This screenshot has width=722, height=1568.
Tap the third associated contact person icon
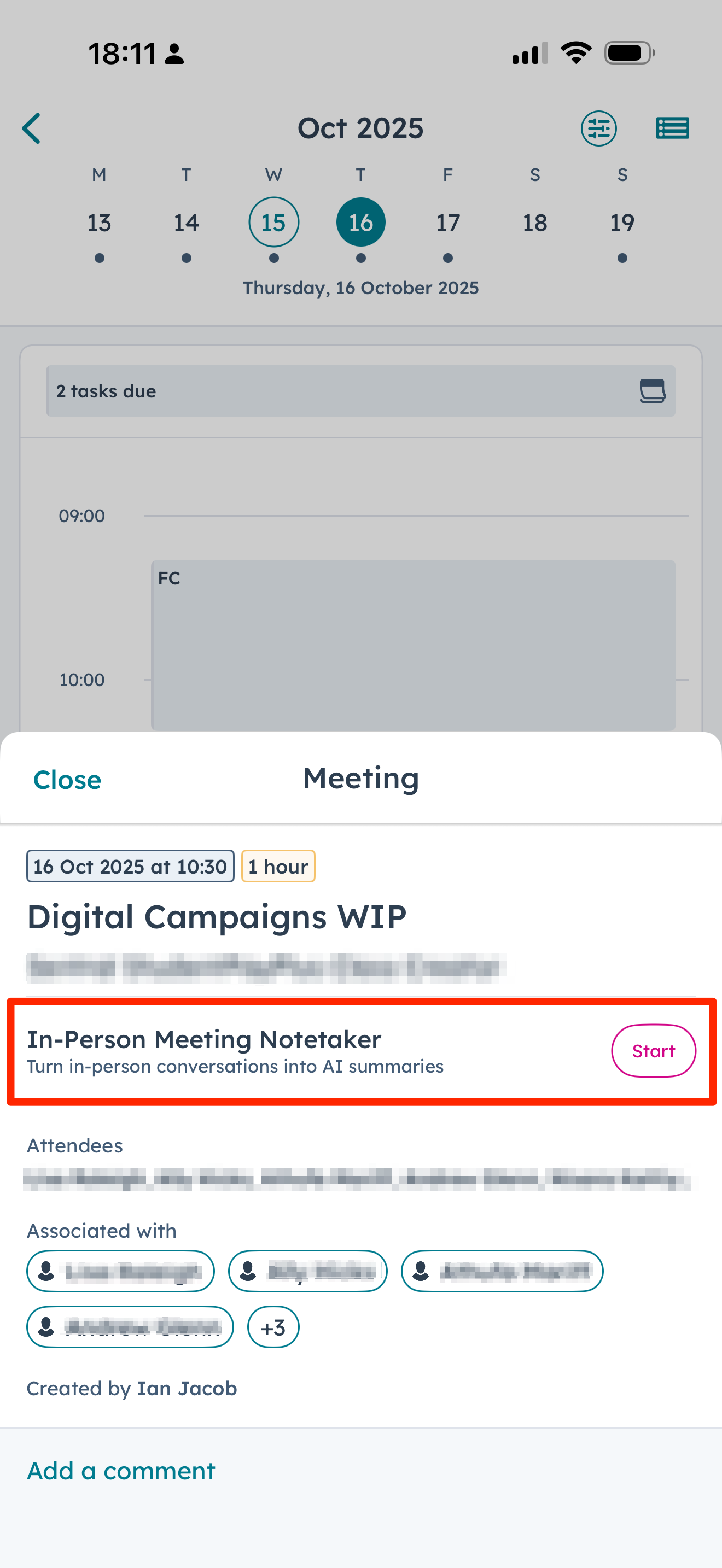[421, 1271]
